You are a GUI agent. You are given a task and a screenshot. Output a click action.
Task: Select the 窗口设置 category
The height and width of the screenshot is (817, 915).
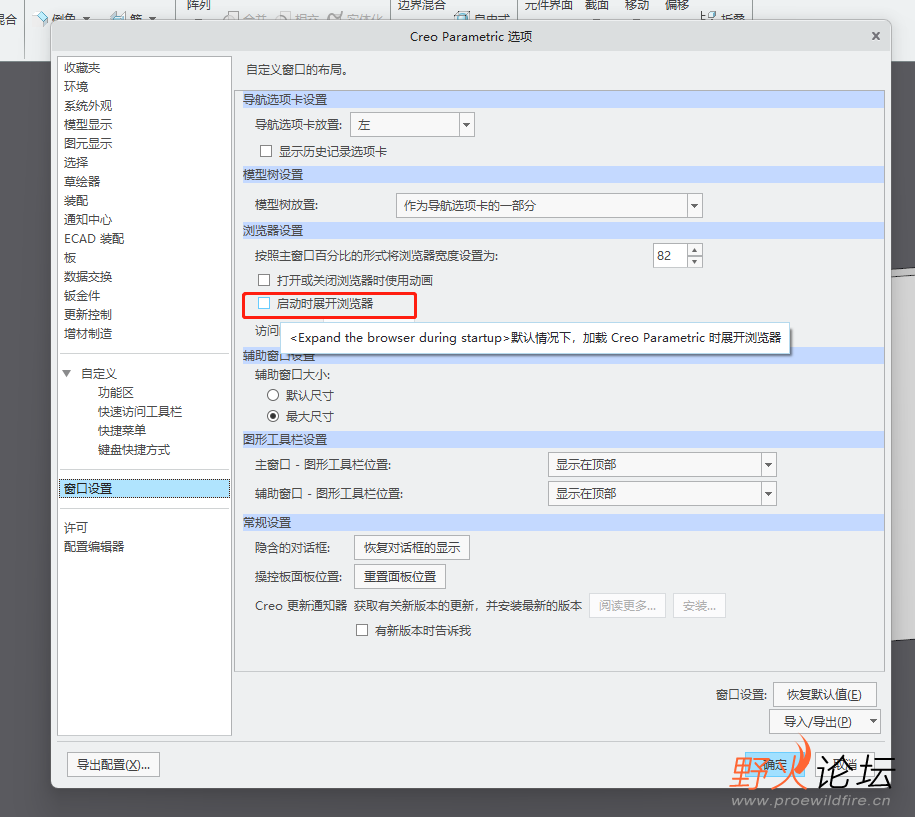(145, 488)
